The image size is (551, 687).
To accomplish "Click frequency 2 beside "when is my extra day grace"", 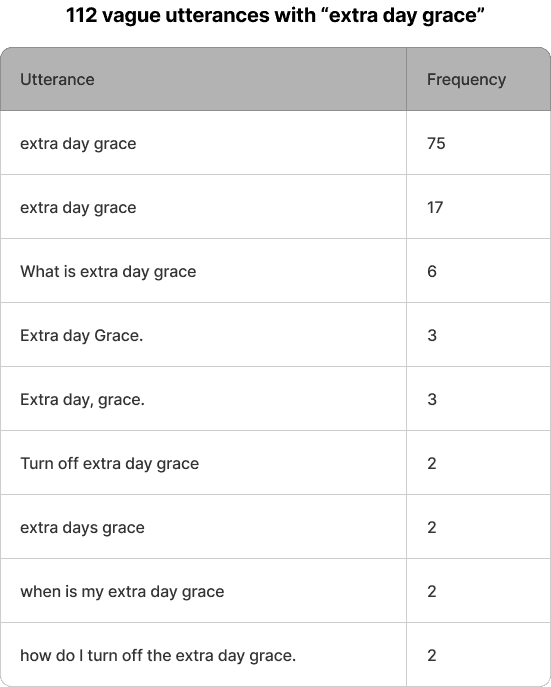I will 432,591.
